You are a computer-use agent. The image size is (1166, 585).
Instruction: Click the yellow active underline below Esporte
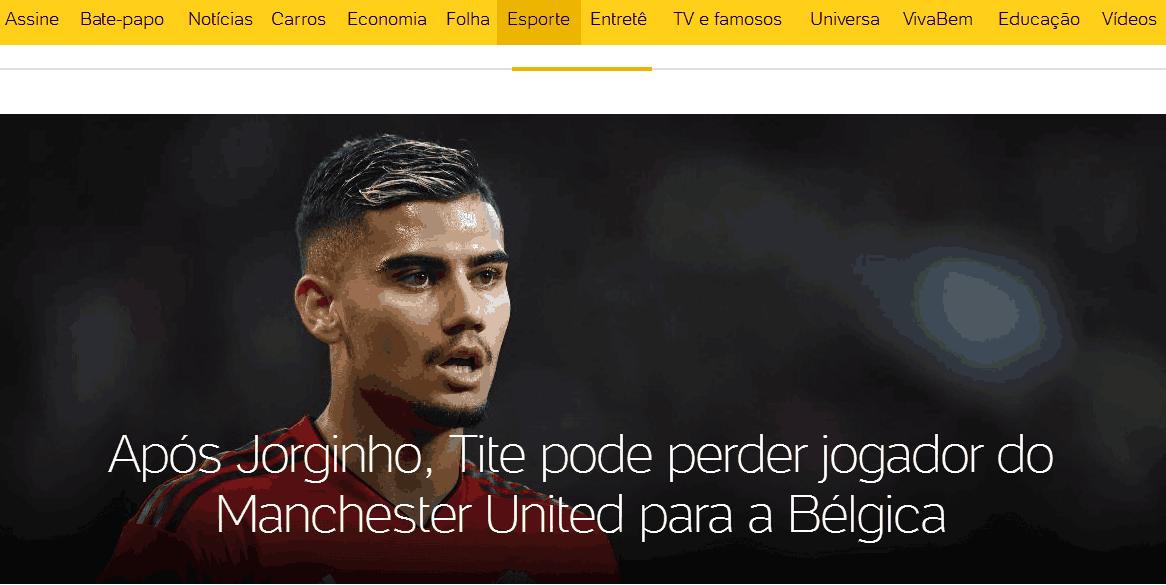tap(582, 69)
